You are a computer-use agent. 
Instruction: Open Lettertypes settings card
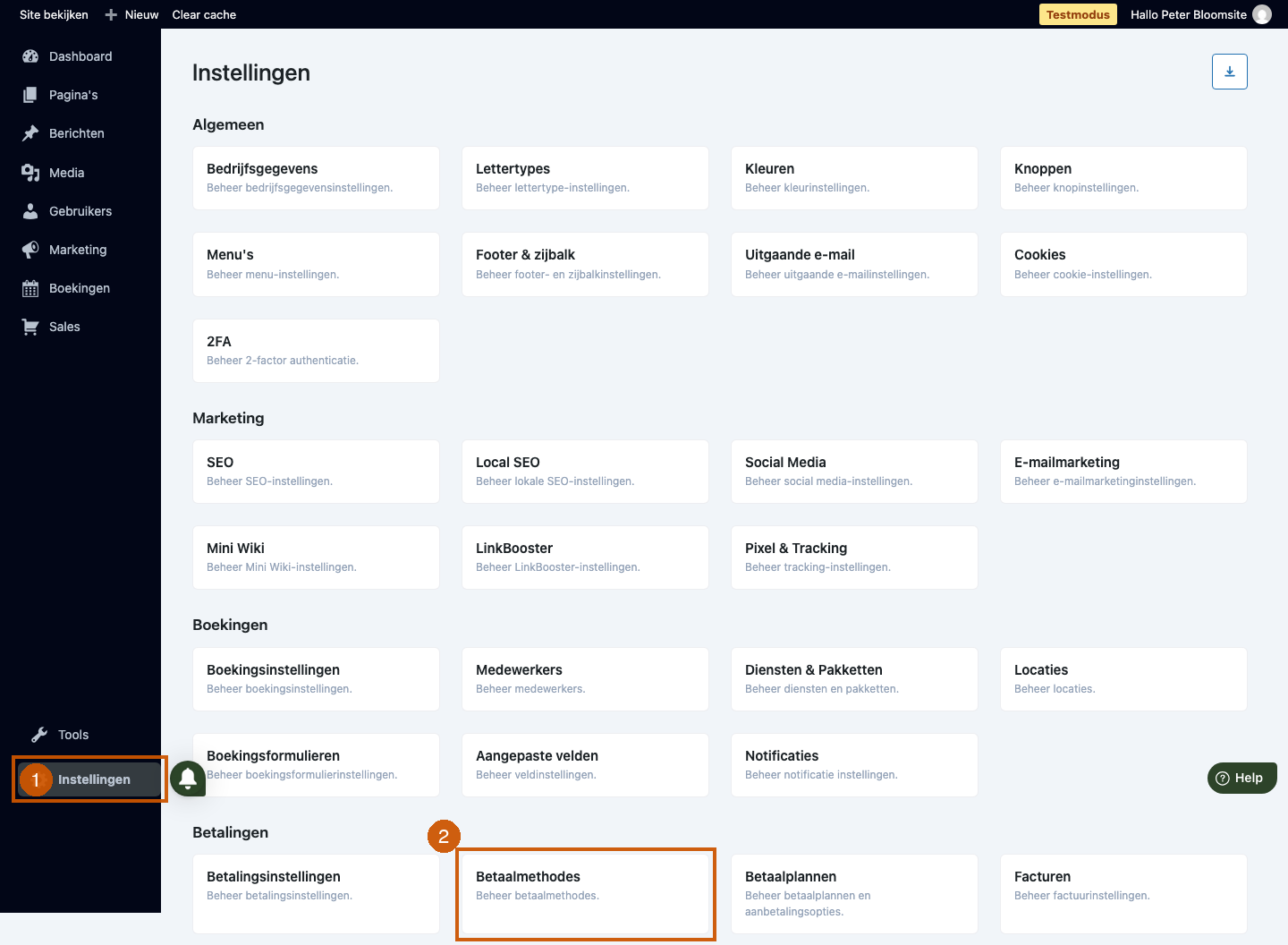click(x=585, y=178)
